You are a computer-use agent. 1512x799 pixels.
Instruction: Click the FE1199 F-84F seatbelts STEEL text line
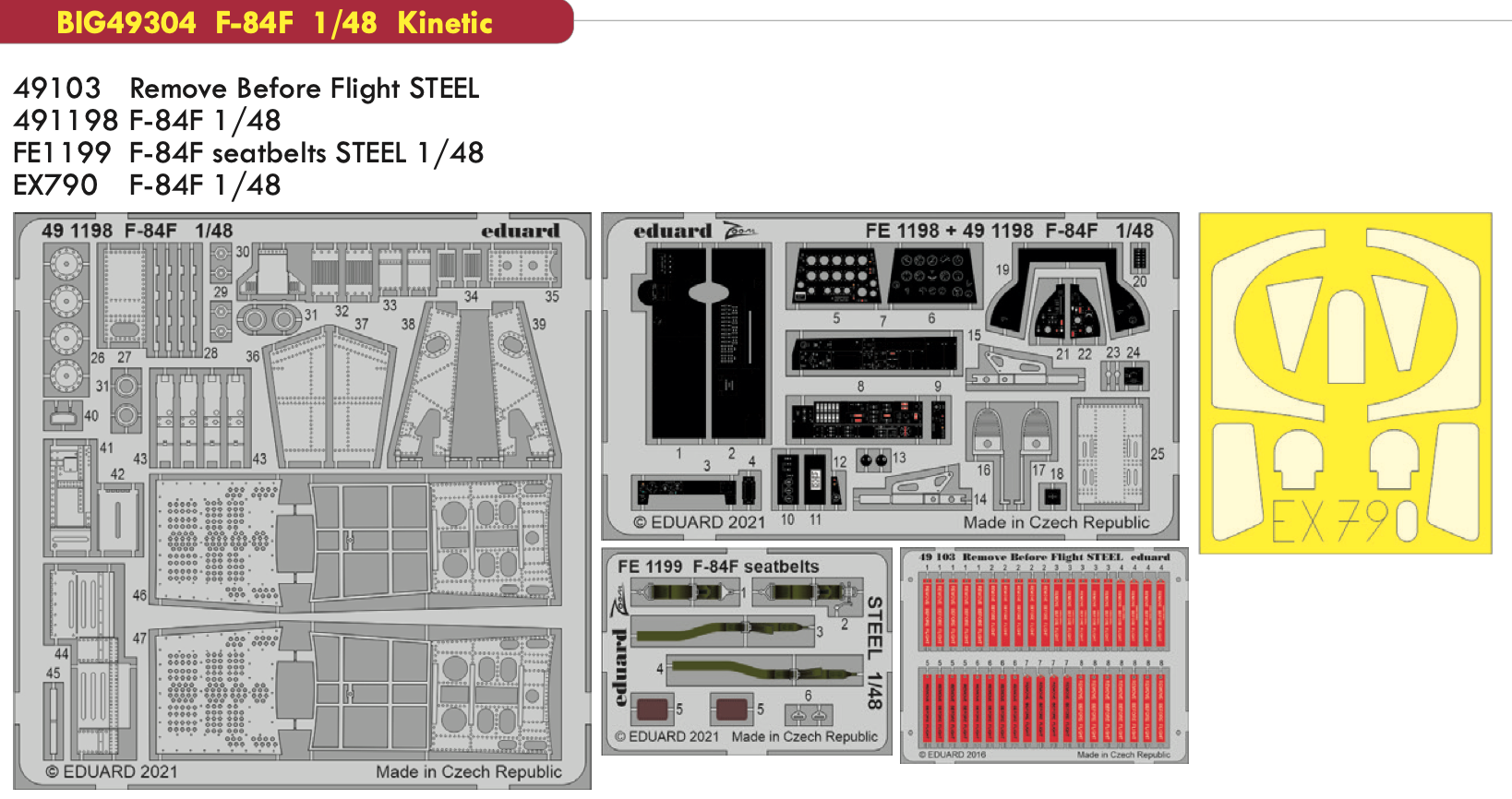[248, 153]
